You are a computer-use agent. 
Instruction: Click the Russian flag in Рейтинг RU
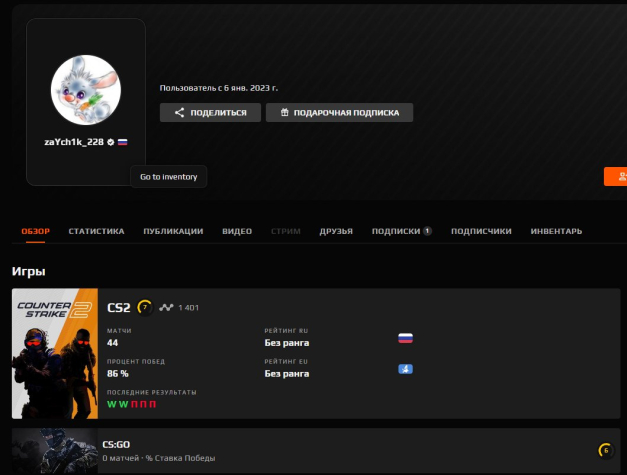point(406,338)
